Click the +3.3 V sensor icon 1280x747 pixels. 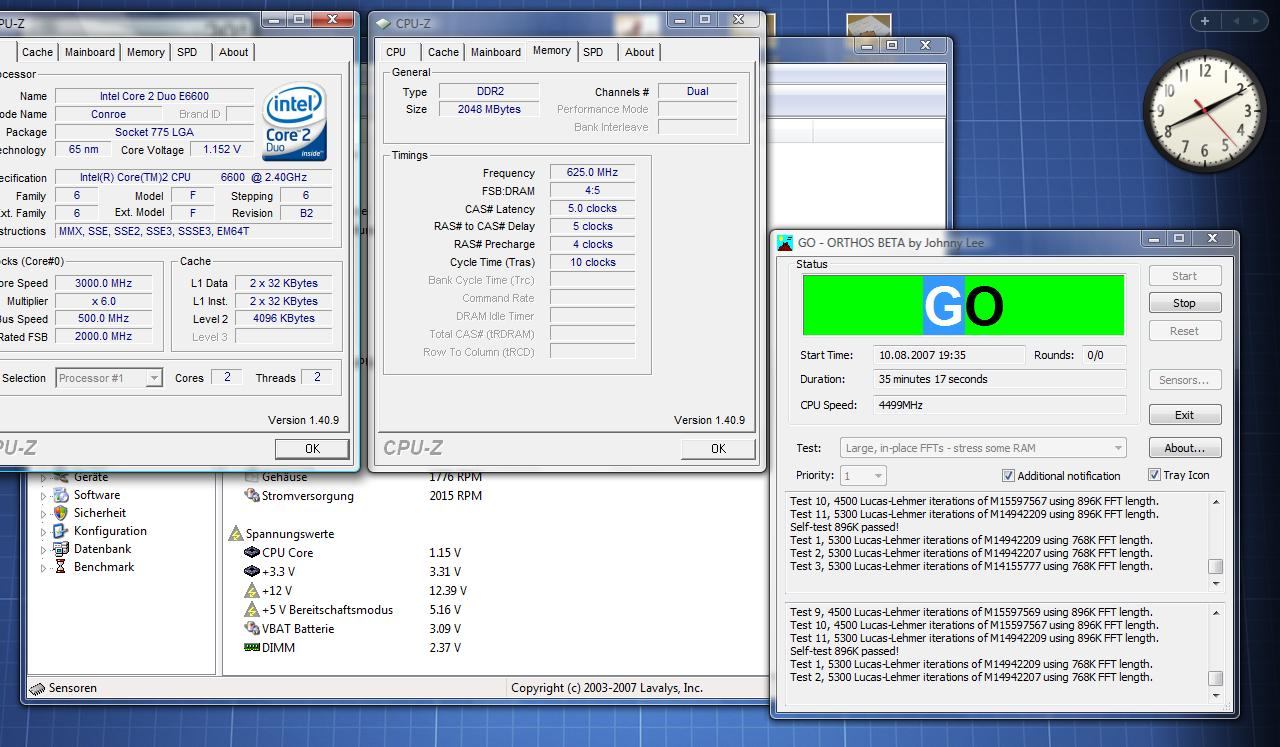point(252,571)
